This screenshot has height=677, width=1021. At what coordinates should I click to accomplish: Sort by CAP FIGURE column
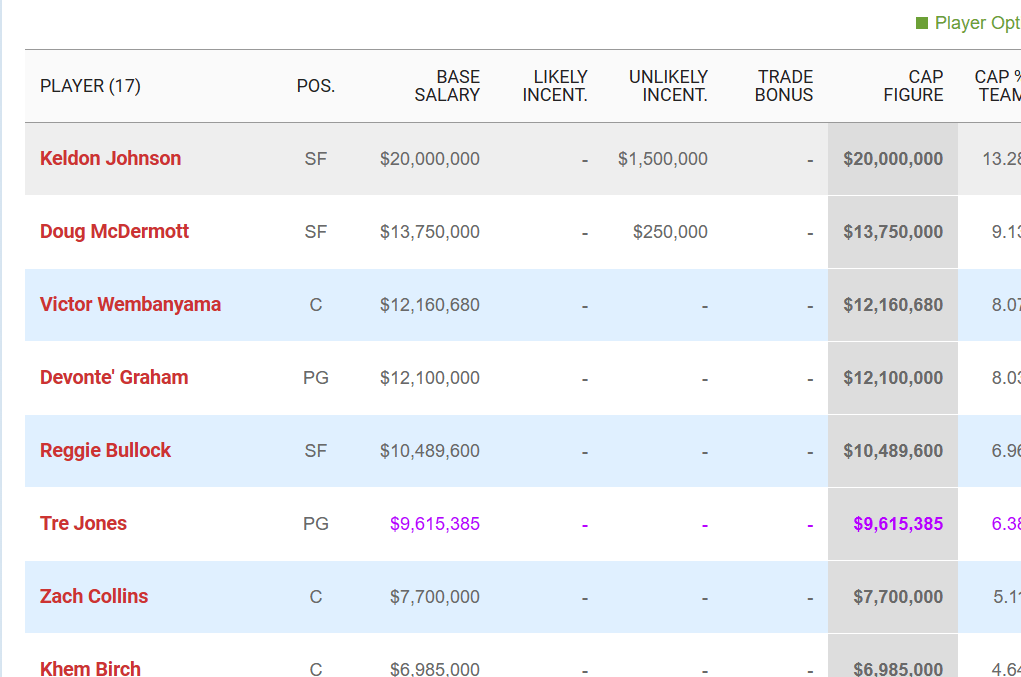[913, 86]
